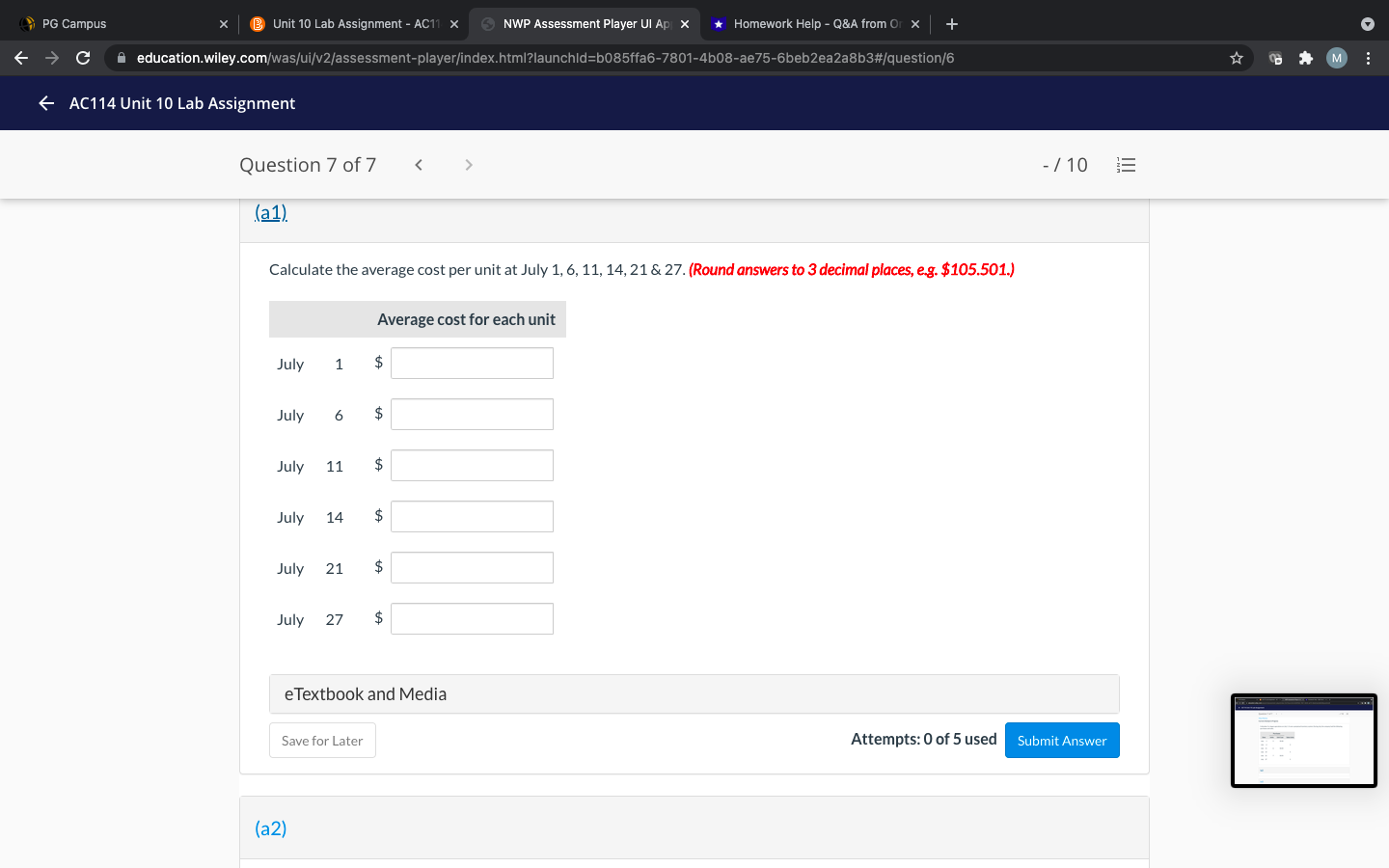Click the address bar URL

tap(545, 58)
